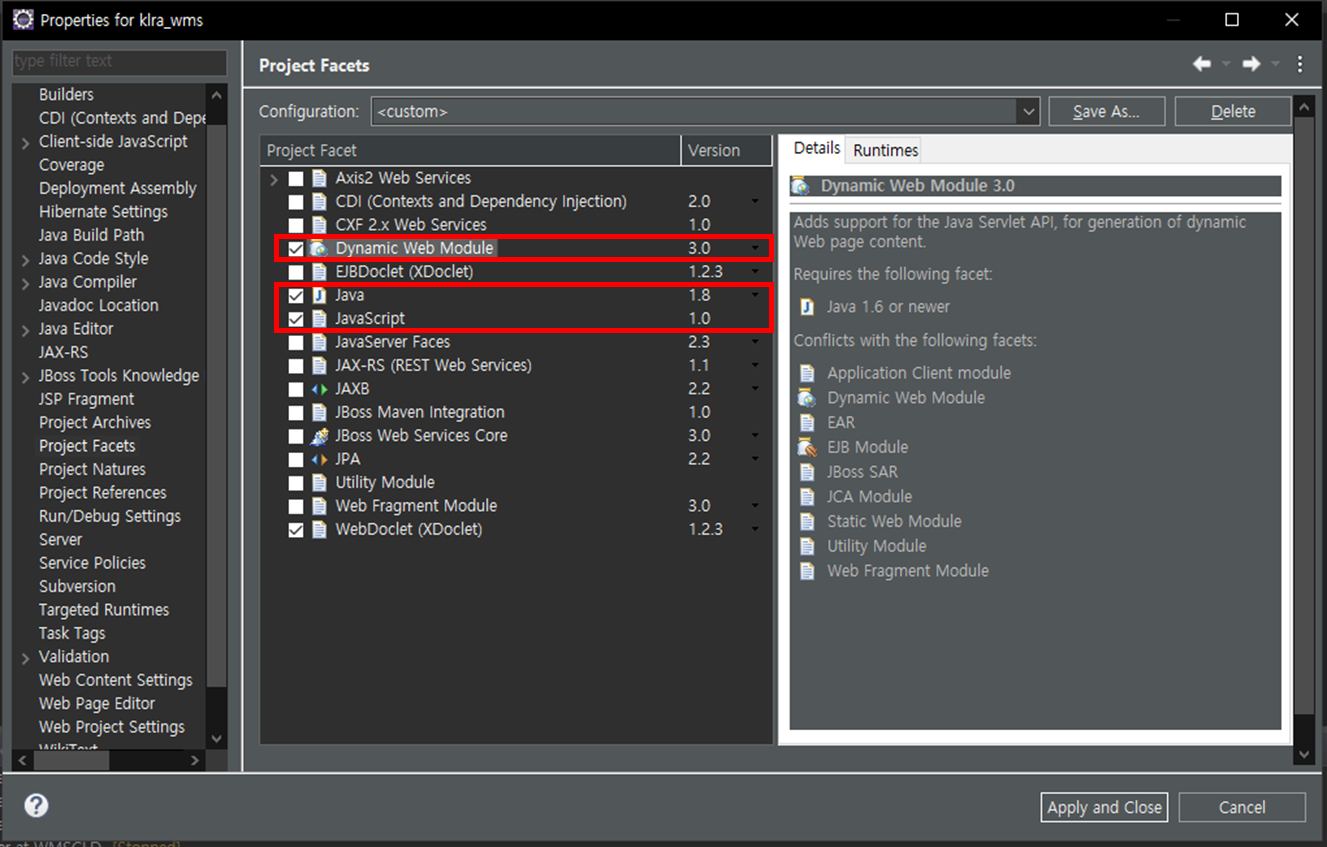Open the Configuration combo box dropdown
1327x847 pixels.
tap(1028, 112)
